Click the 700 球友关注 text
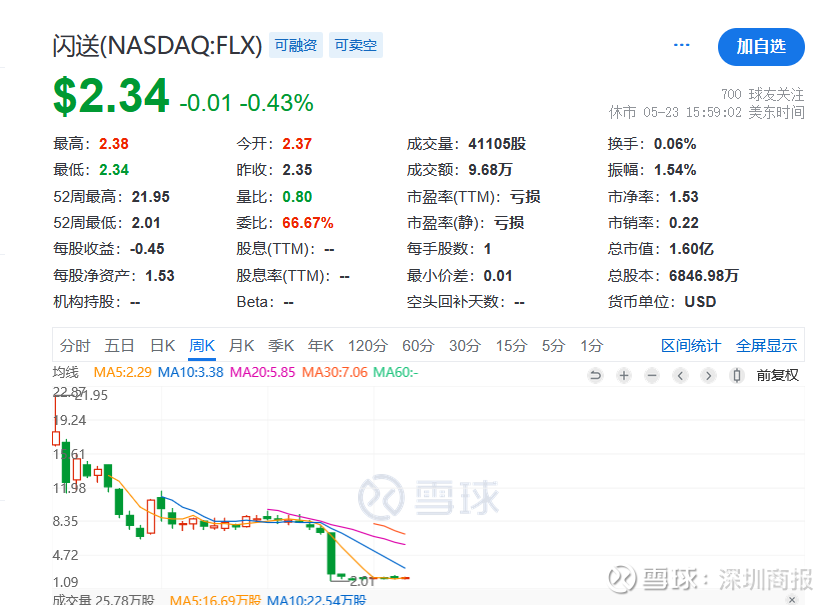The height and width of the screenshot is (605, 838). [763, 95]
